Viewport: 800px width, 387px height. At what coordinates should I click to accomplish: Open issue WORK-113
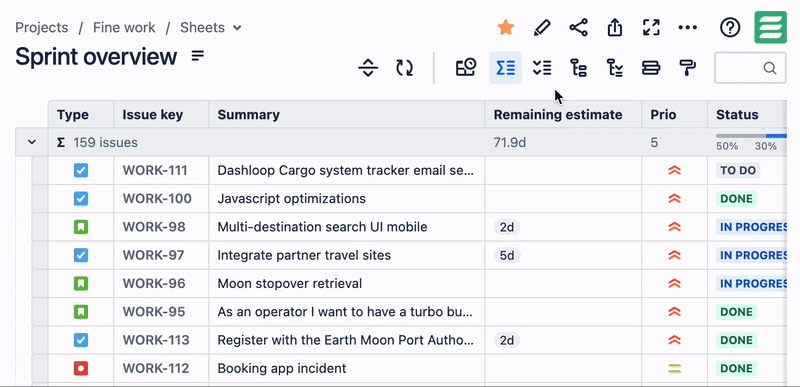click(155, 340)
